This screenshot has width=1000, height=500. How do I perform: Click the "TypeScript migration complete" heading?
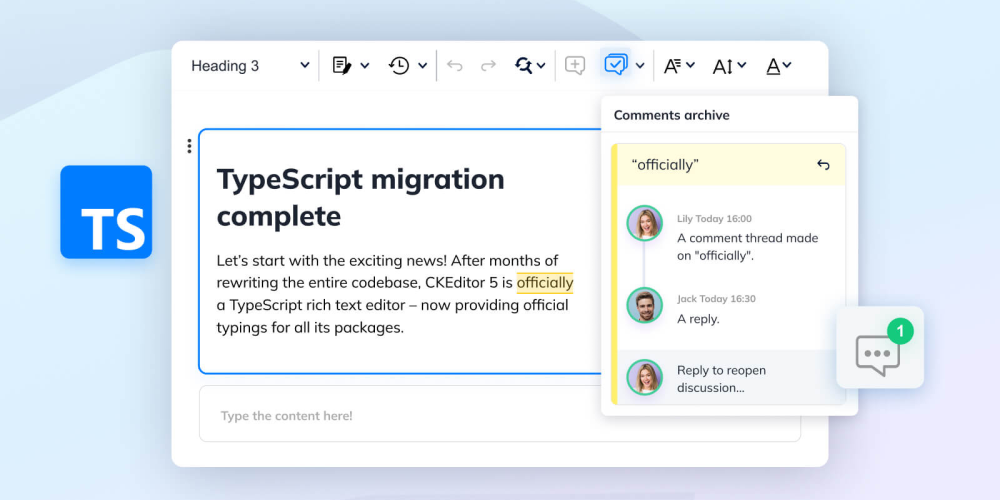(360, 198)
